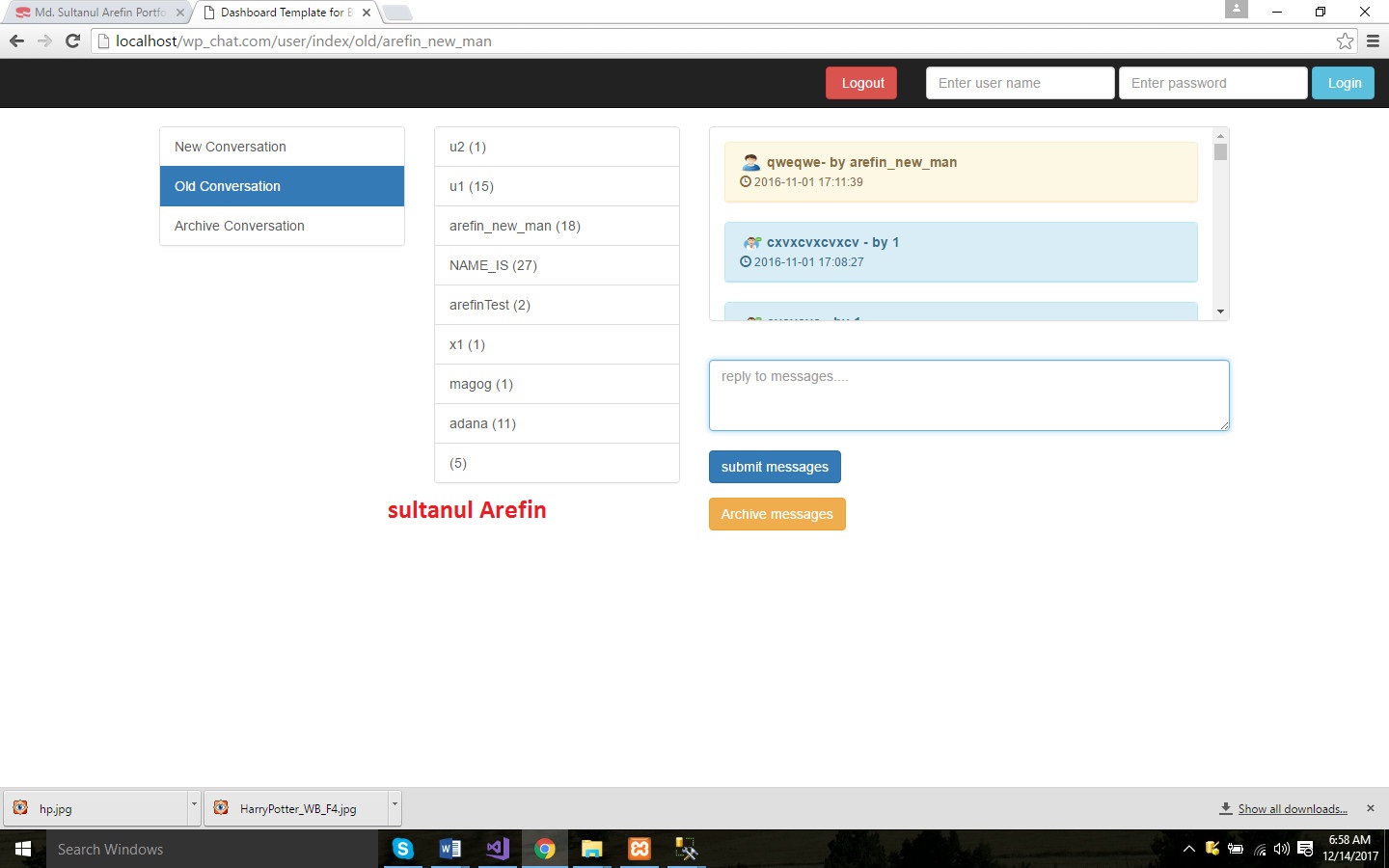Image resolution: width=1389 pixels, height=868 pixels.
Task: Show hidden system tray icons
Action: pos(1188,849)
